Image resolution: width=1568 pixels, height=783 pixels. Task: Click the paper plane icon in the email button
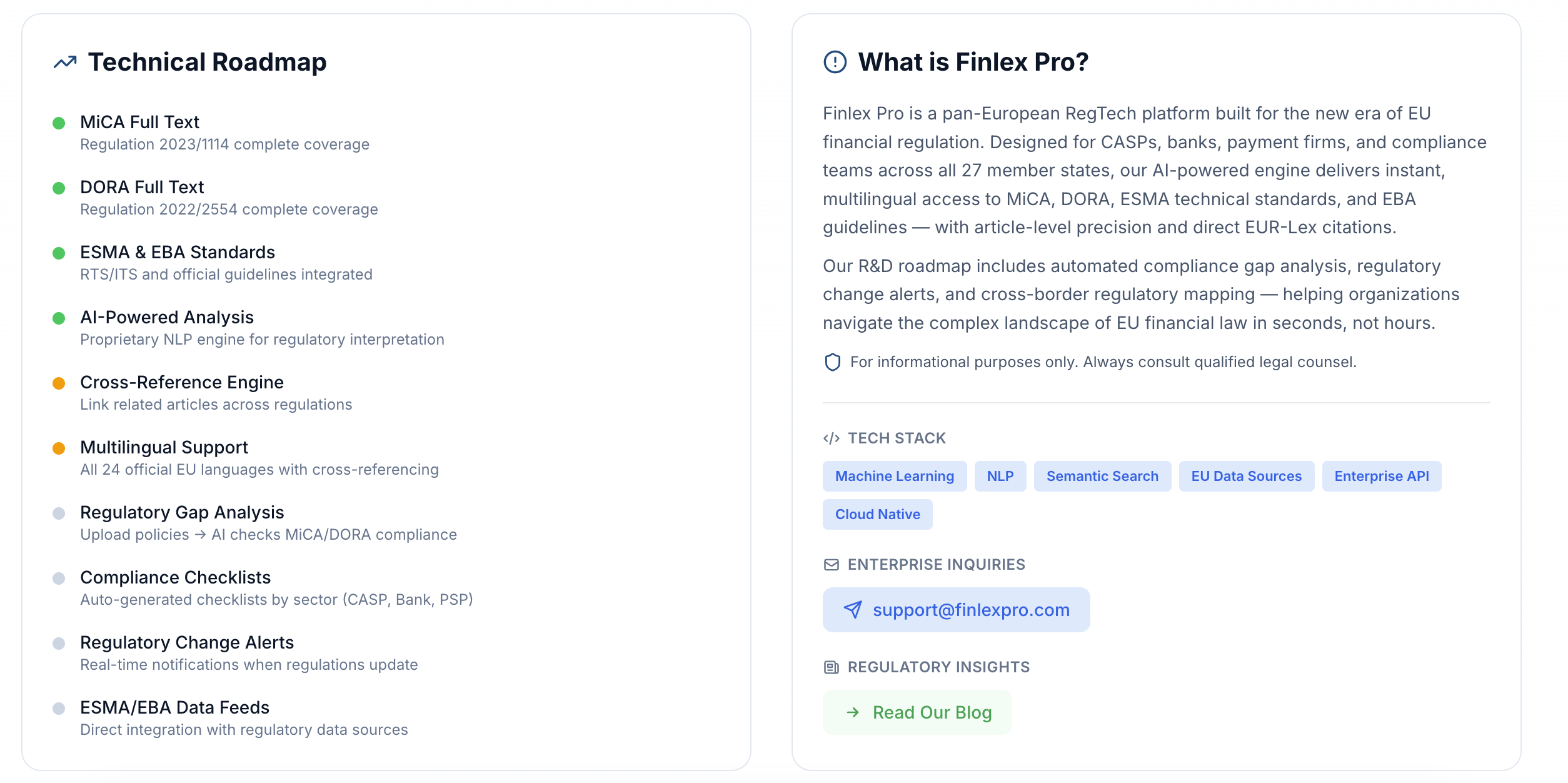[x=853, y=610]
